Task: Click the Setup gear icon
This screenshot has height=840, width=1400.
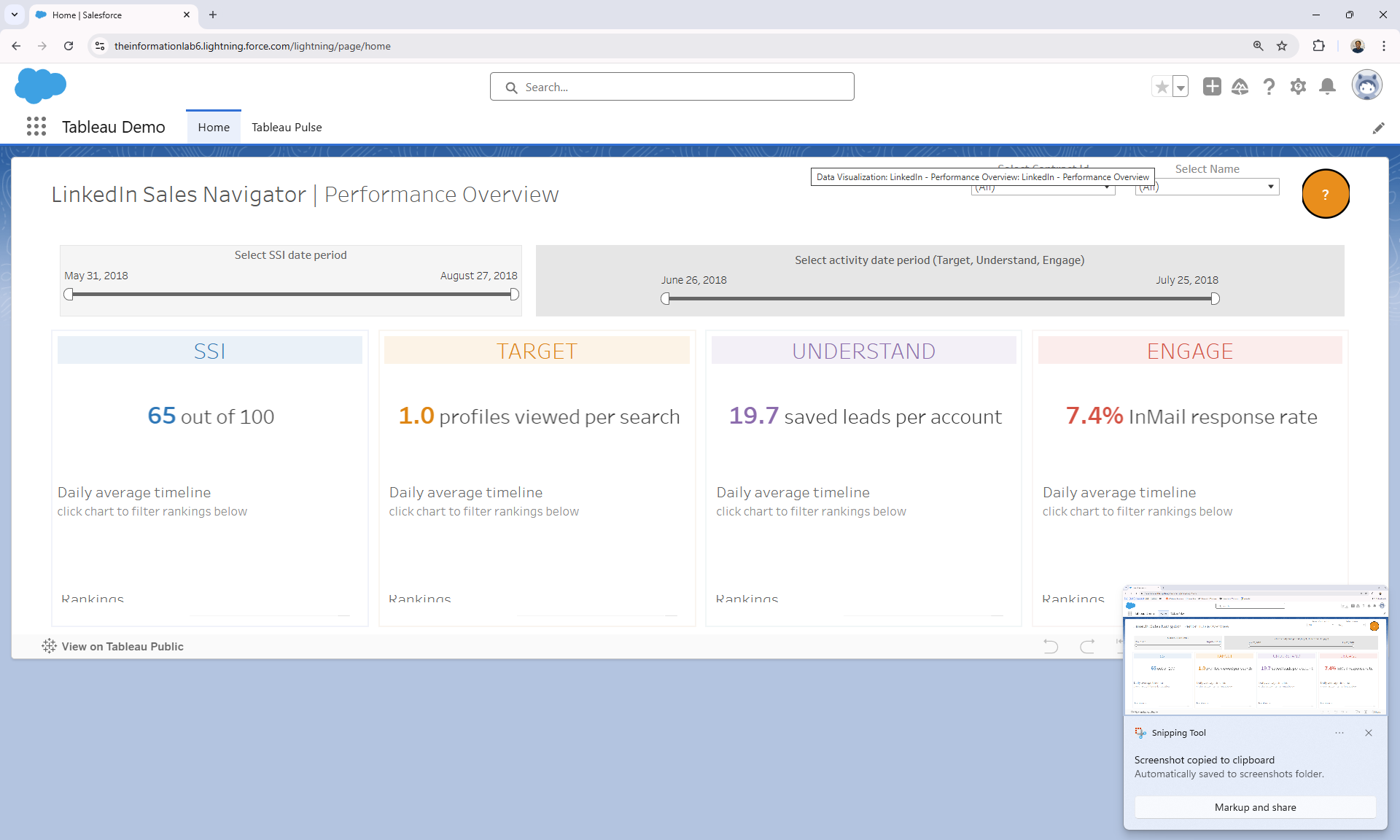Action: pyautogui.click(x=1299, y=86)
